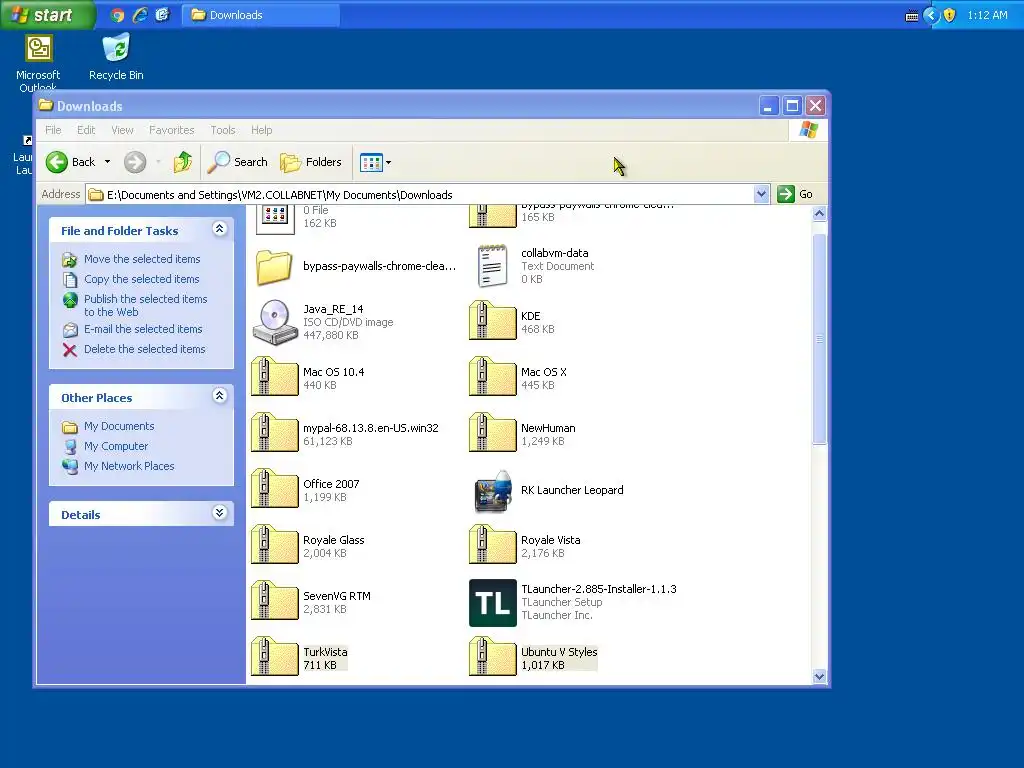1024x768 pixels.
Task: Click the Downloads taskbar button
Action: pyautogui.click(x=260, y=15)
